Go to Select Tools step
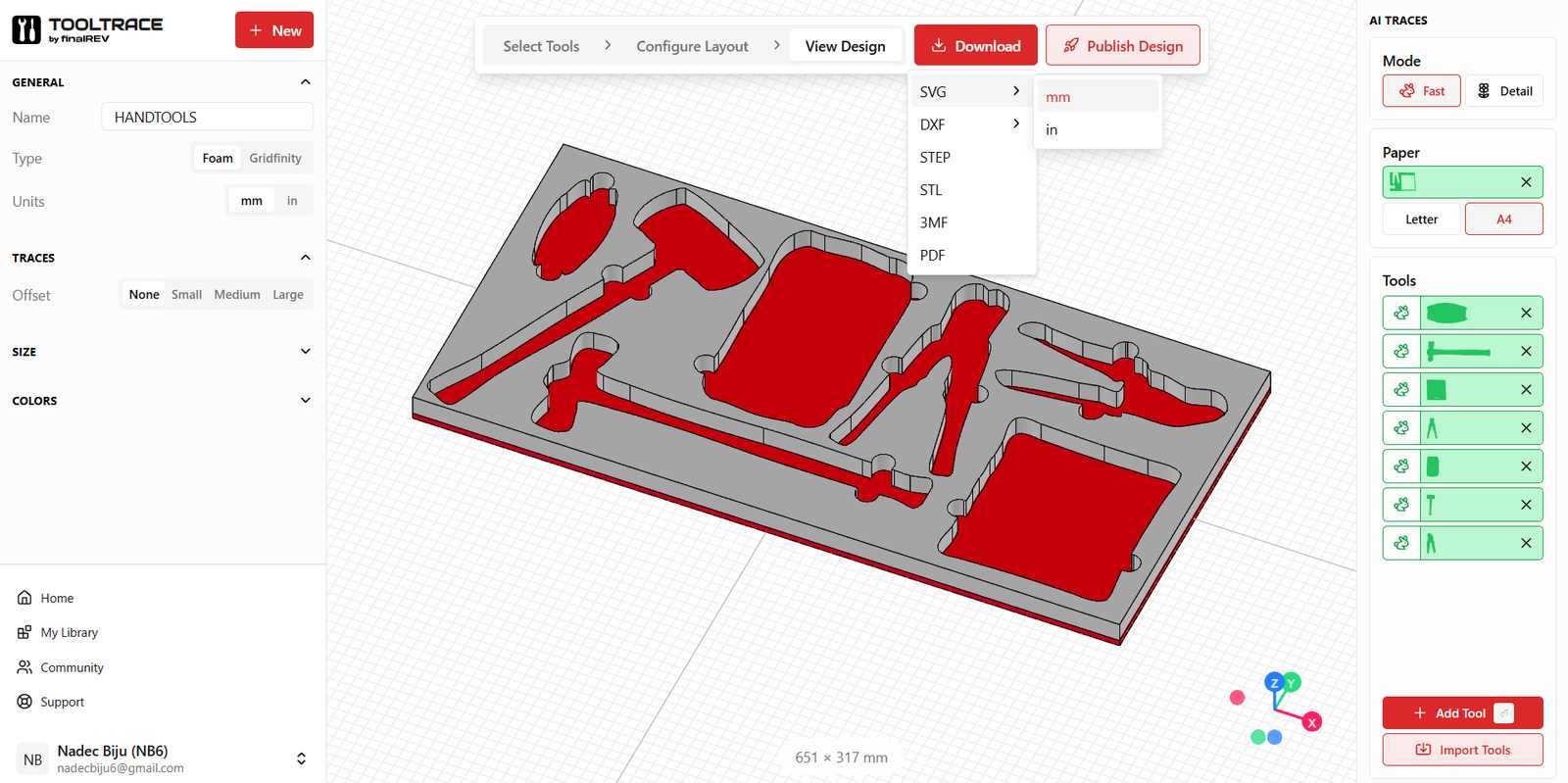 541,46
